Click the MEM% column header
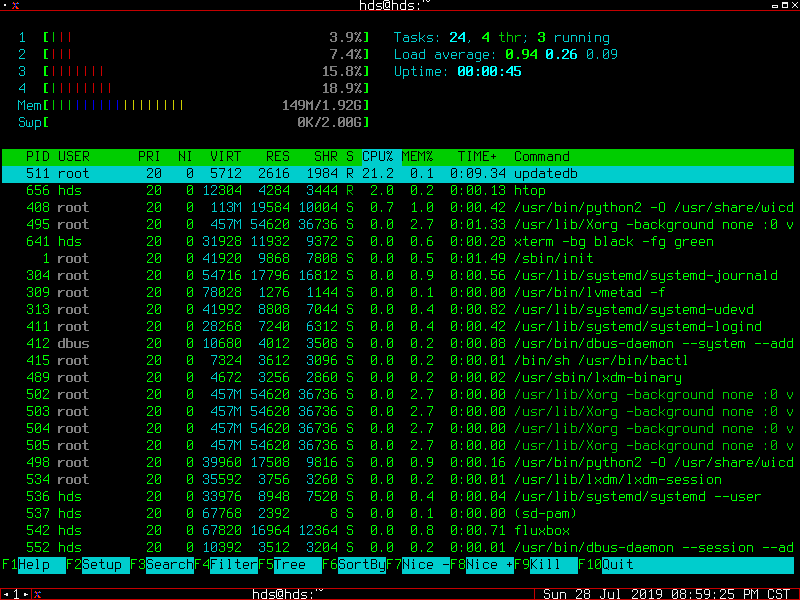The image size is (800, 600). tap(417, 157)
